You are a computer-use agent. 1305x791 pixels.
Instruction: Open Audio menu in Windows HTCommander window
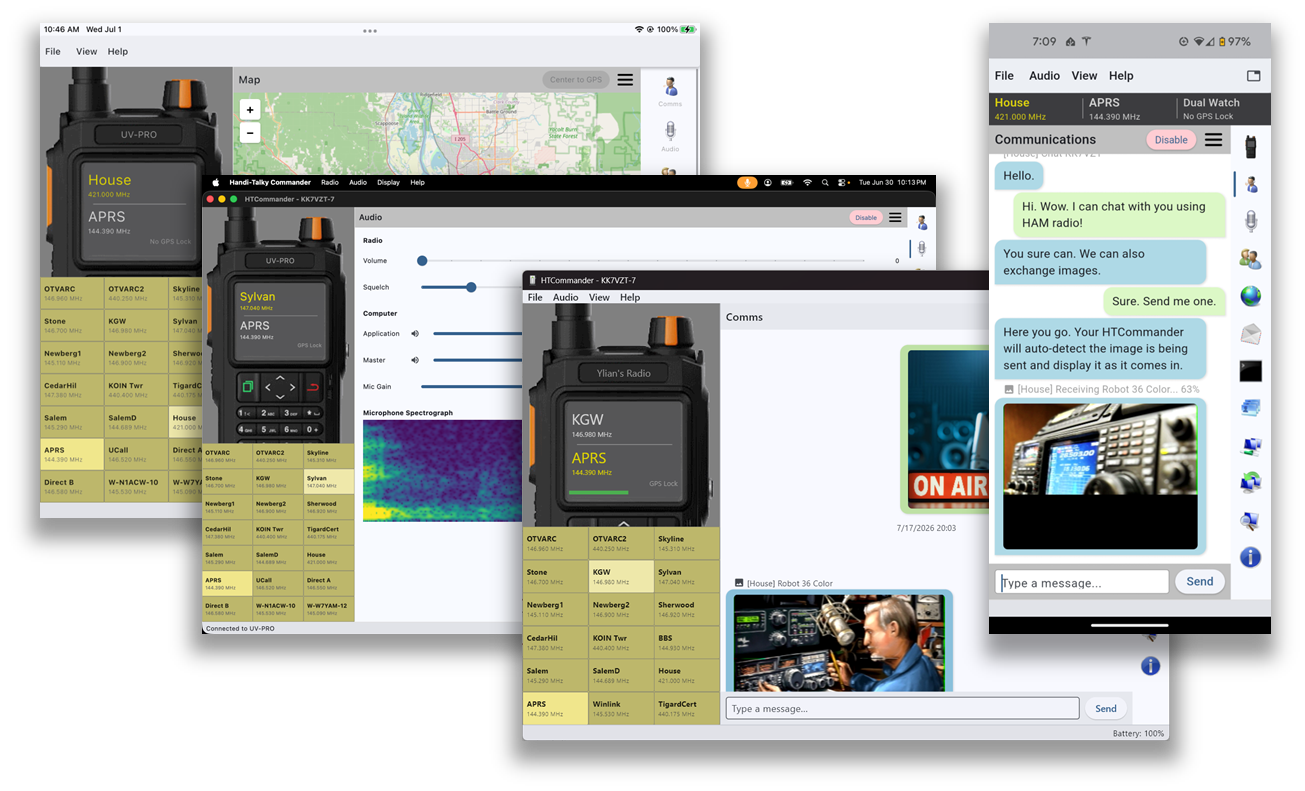point(565,297)
